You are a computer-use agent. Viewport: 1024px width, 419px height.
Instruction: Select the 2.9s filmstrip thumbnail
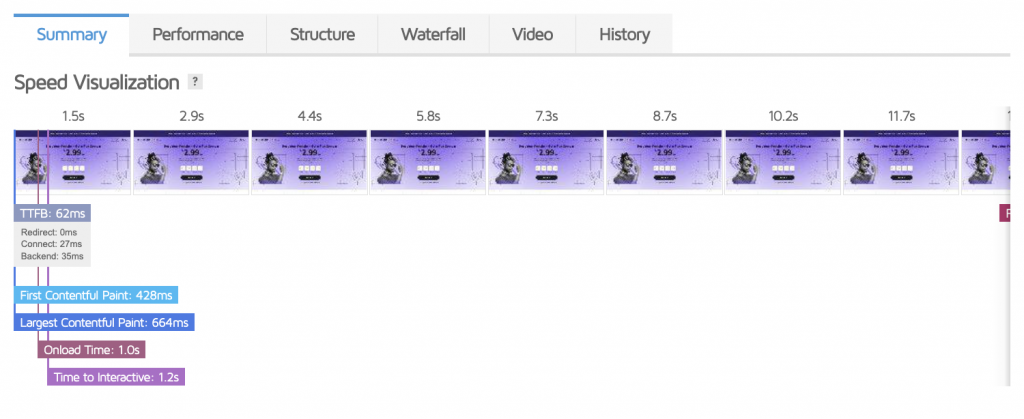pos(191,162)
